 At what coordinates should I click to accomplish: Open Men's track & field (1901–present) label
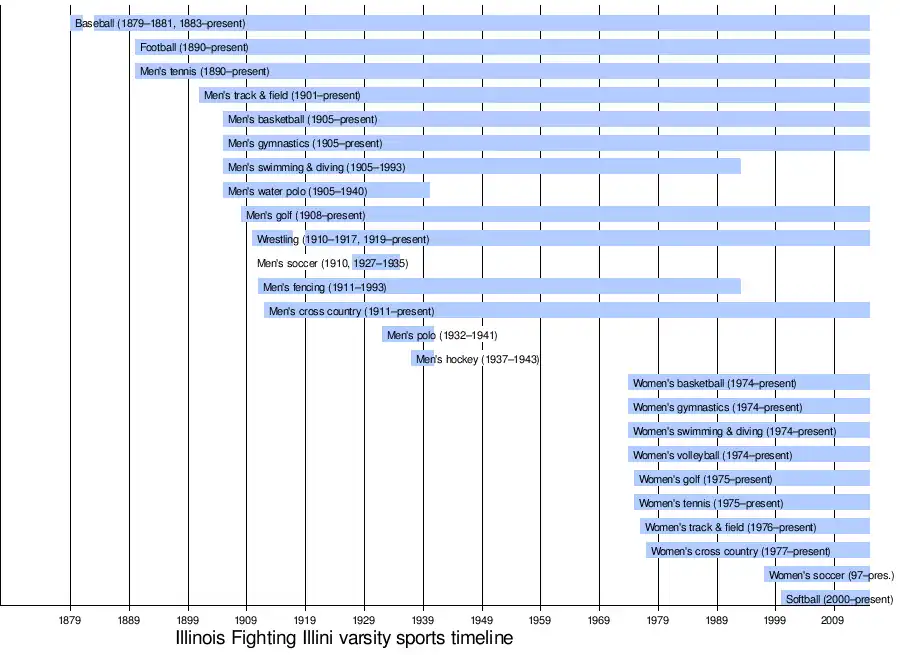point(282,95)
